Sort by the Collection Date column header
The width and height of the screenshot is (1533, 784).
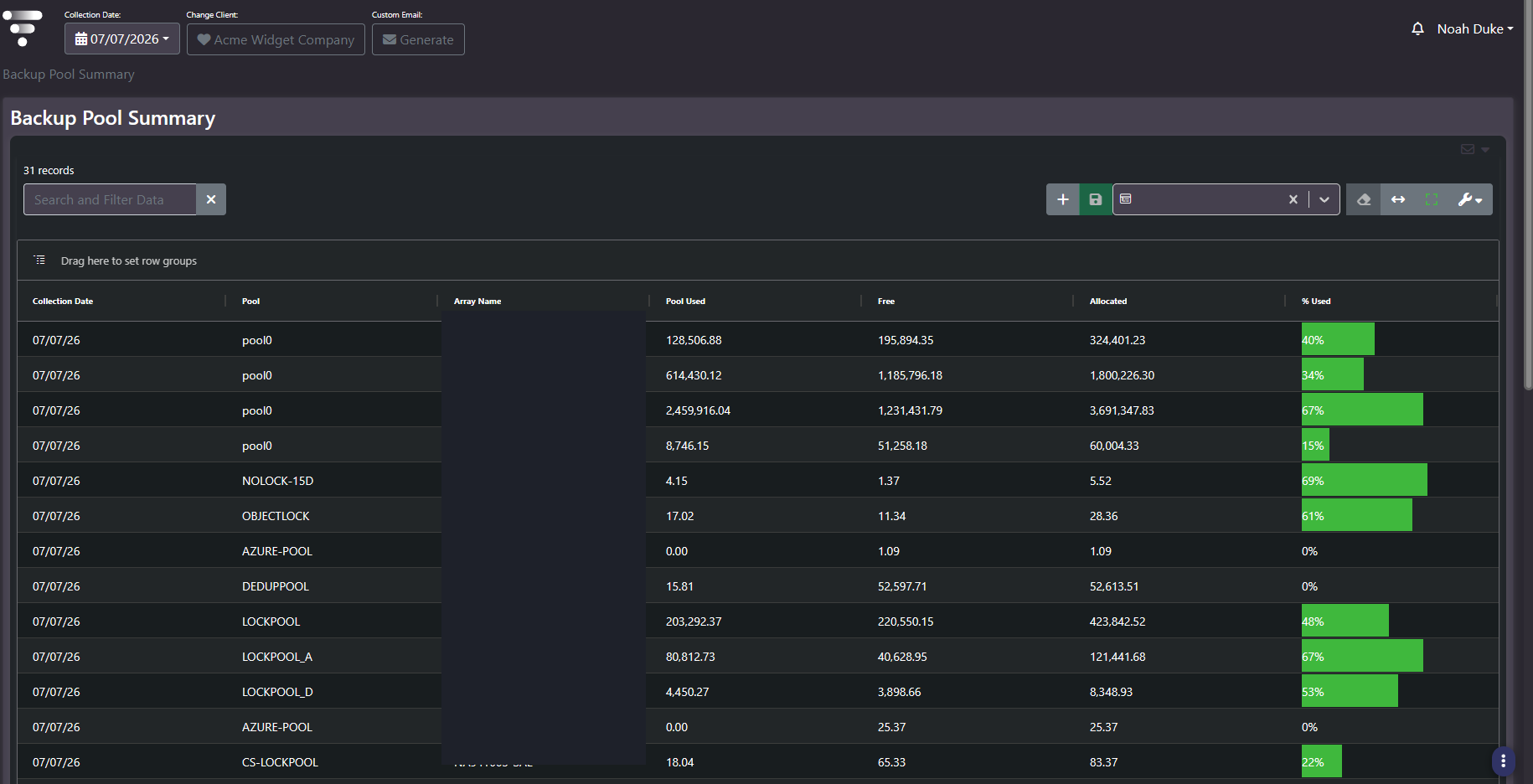coord(63,301)
